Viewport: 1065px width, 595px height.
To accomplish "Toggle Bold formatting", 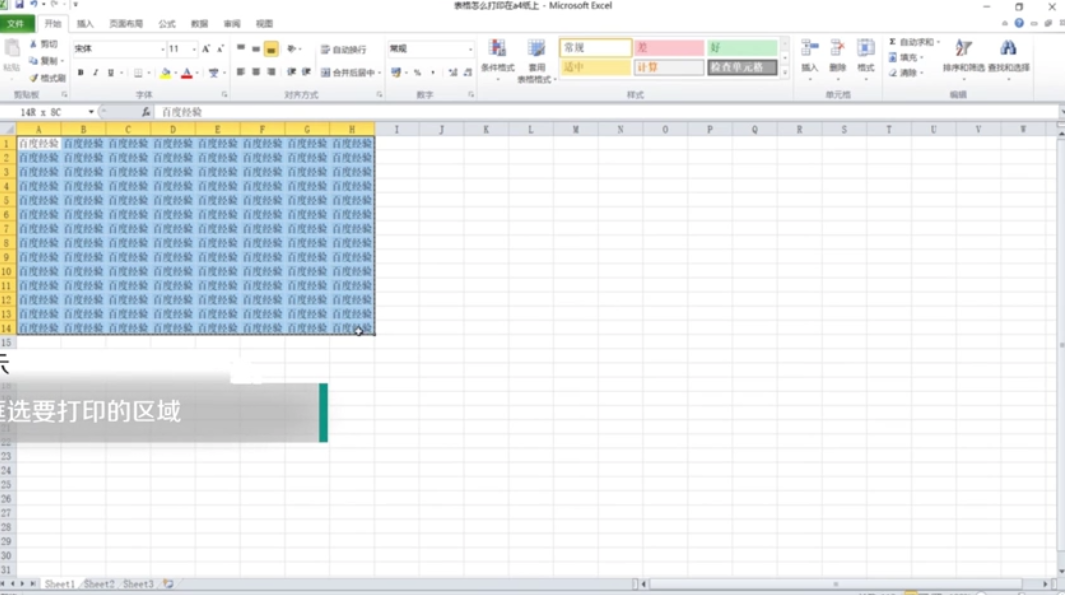I will pyautogui.click(x=80, y=73).
